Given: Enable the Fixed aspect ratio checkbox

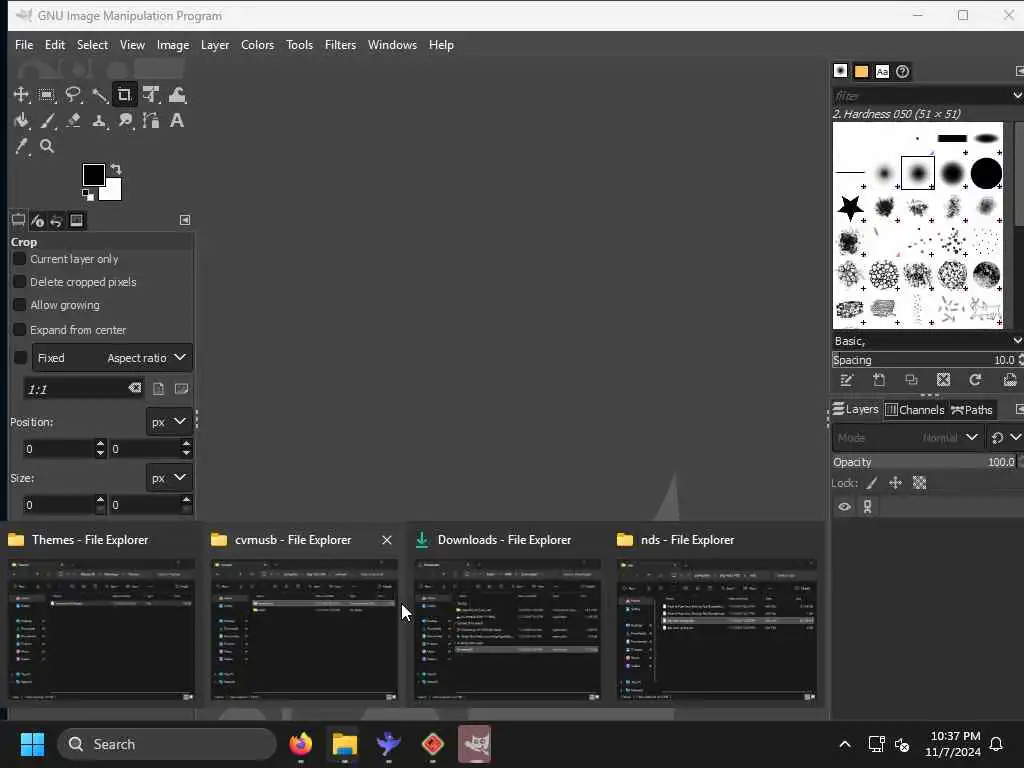Looking at the screenshot, I should point(20,358).
